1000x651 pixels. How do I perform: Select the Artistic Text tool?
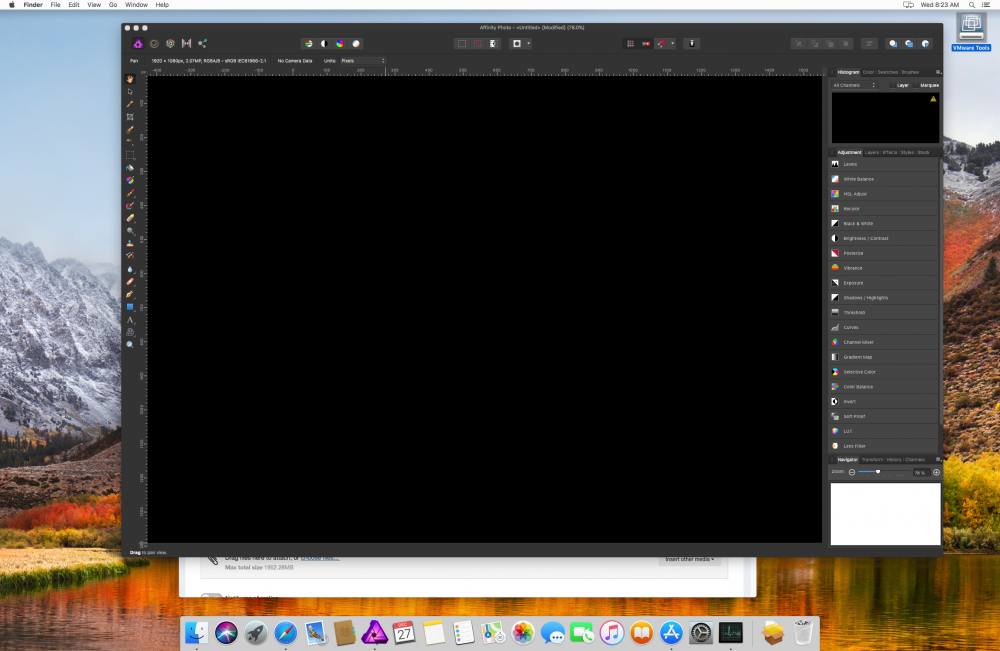[130, 318]
